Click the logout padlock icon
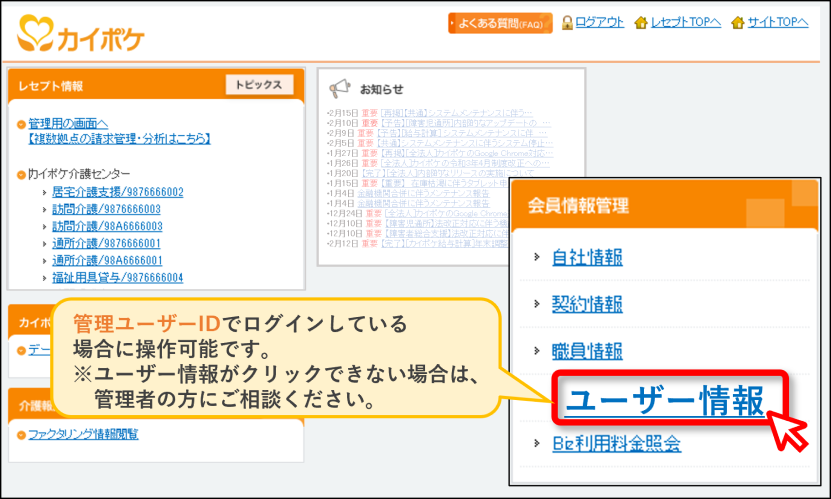The width and height of the screenshot is (831, 499). [x=567, y=23]
